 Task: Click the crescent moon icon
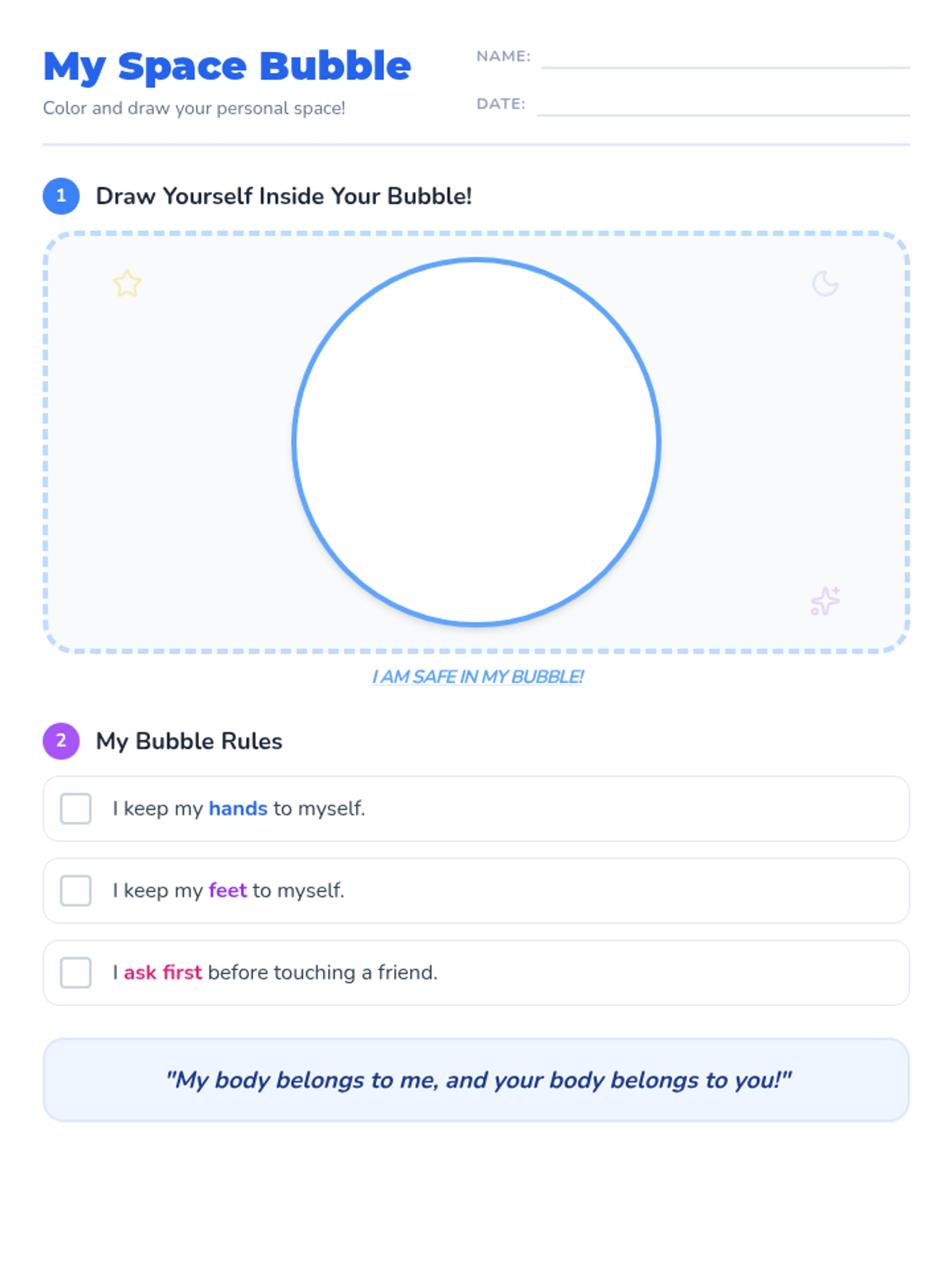[x=825, y=283]
